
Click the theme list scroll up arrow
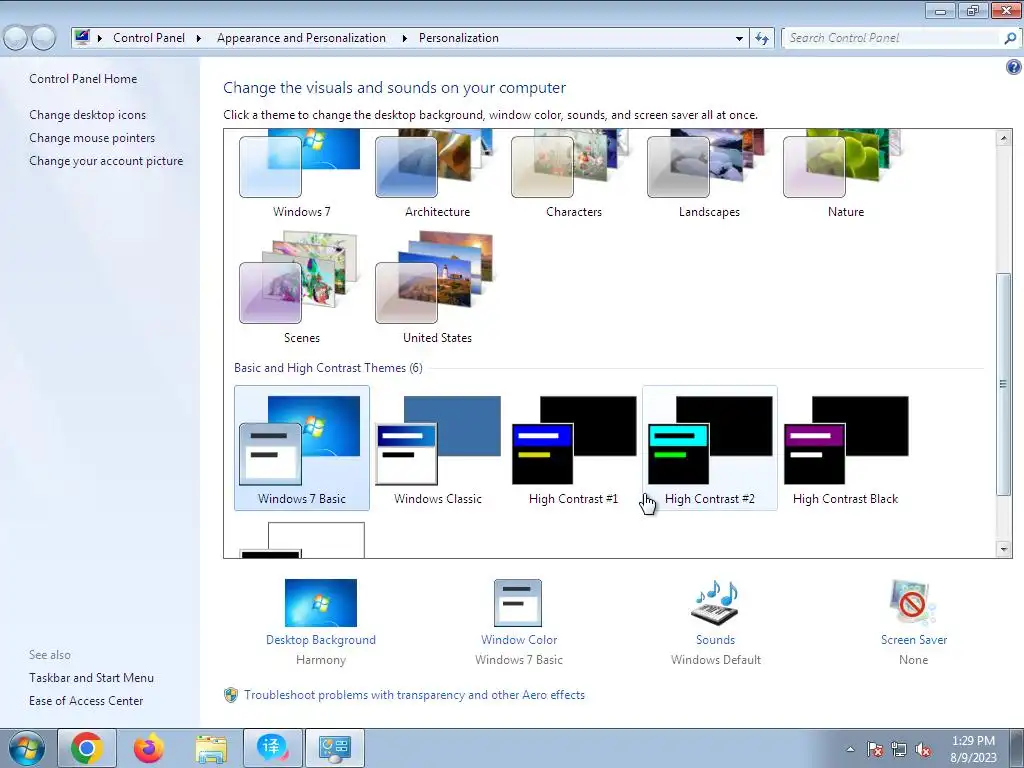(1004, 138)
